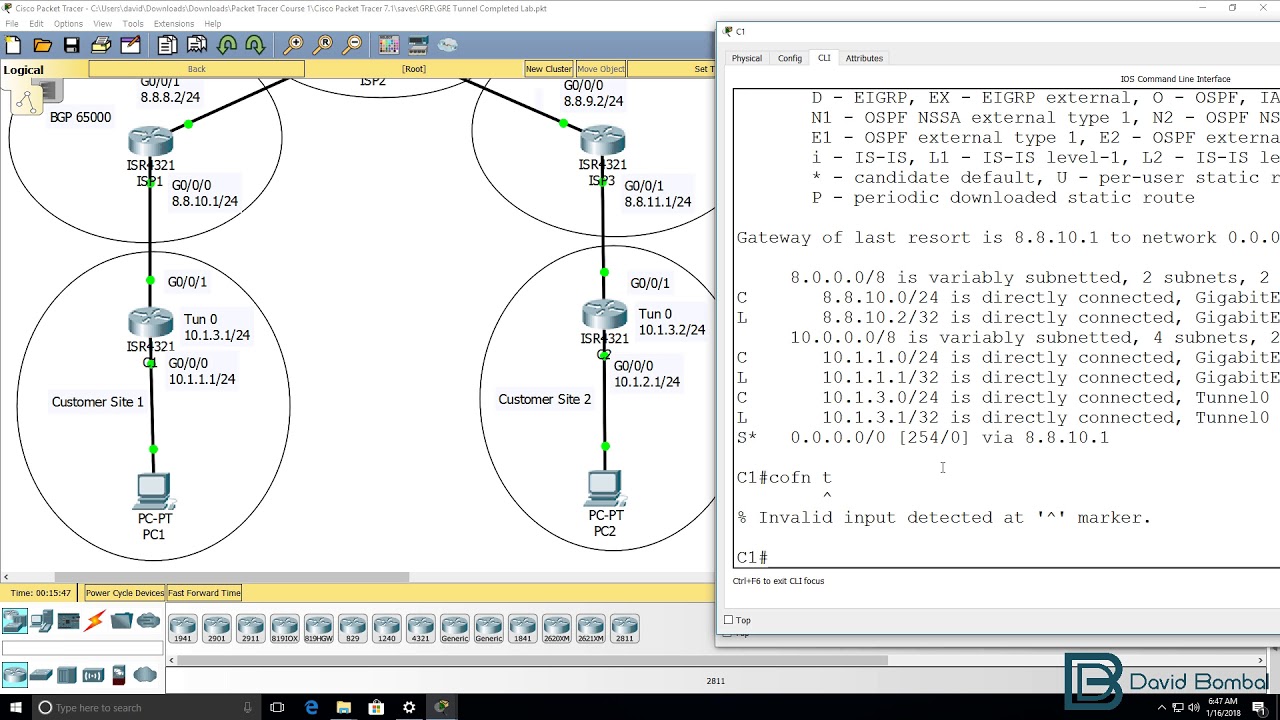The height and width of the screenshot is (720, 1280).
Task: Open the Help menu
Action: 212,24
